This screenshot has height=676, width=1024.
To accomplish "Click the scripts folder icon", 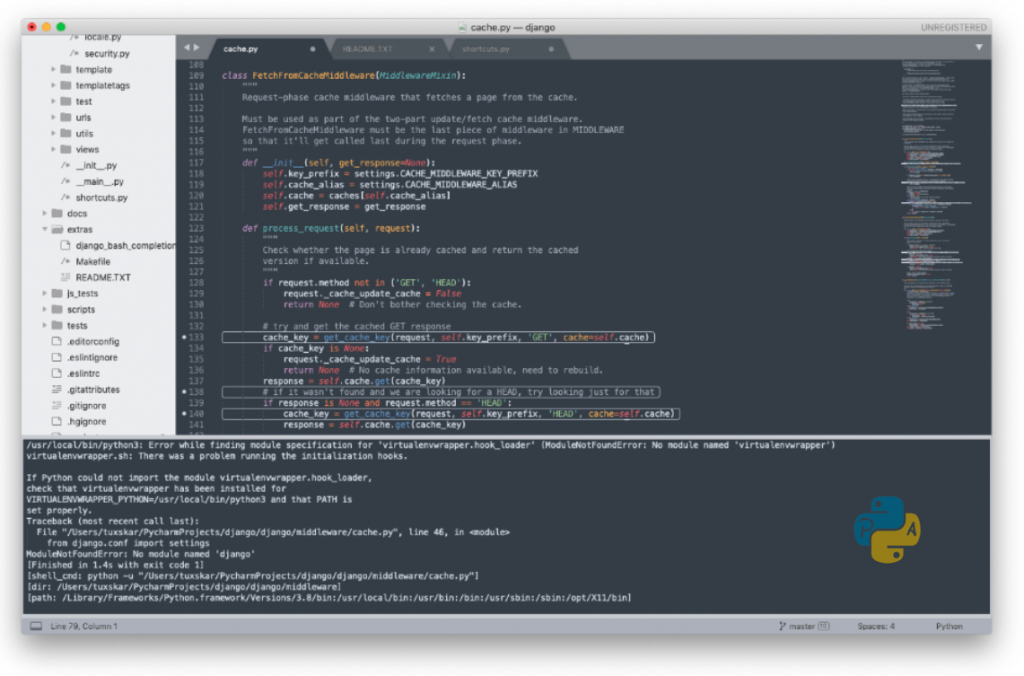I will click(57, 310).
